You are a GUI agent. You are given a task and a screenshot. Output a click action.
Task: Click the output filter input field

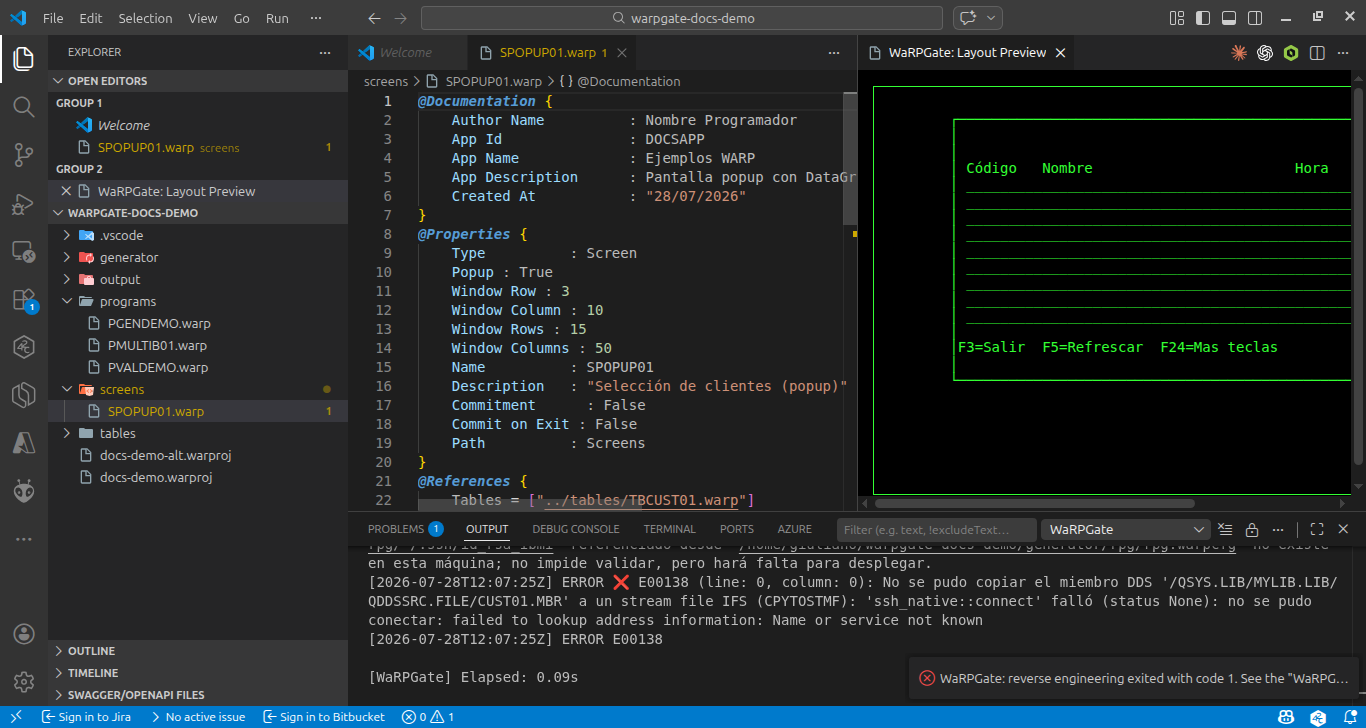(936, 529)
